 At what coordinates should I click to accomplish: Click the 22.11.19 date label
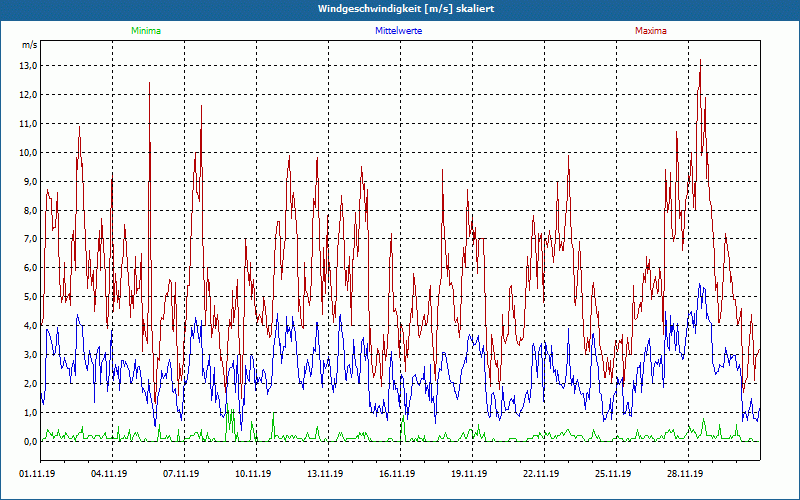click(541, 474)
